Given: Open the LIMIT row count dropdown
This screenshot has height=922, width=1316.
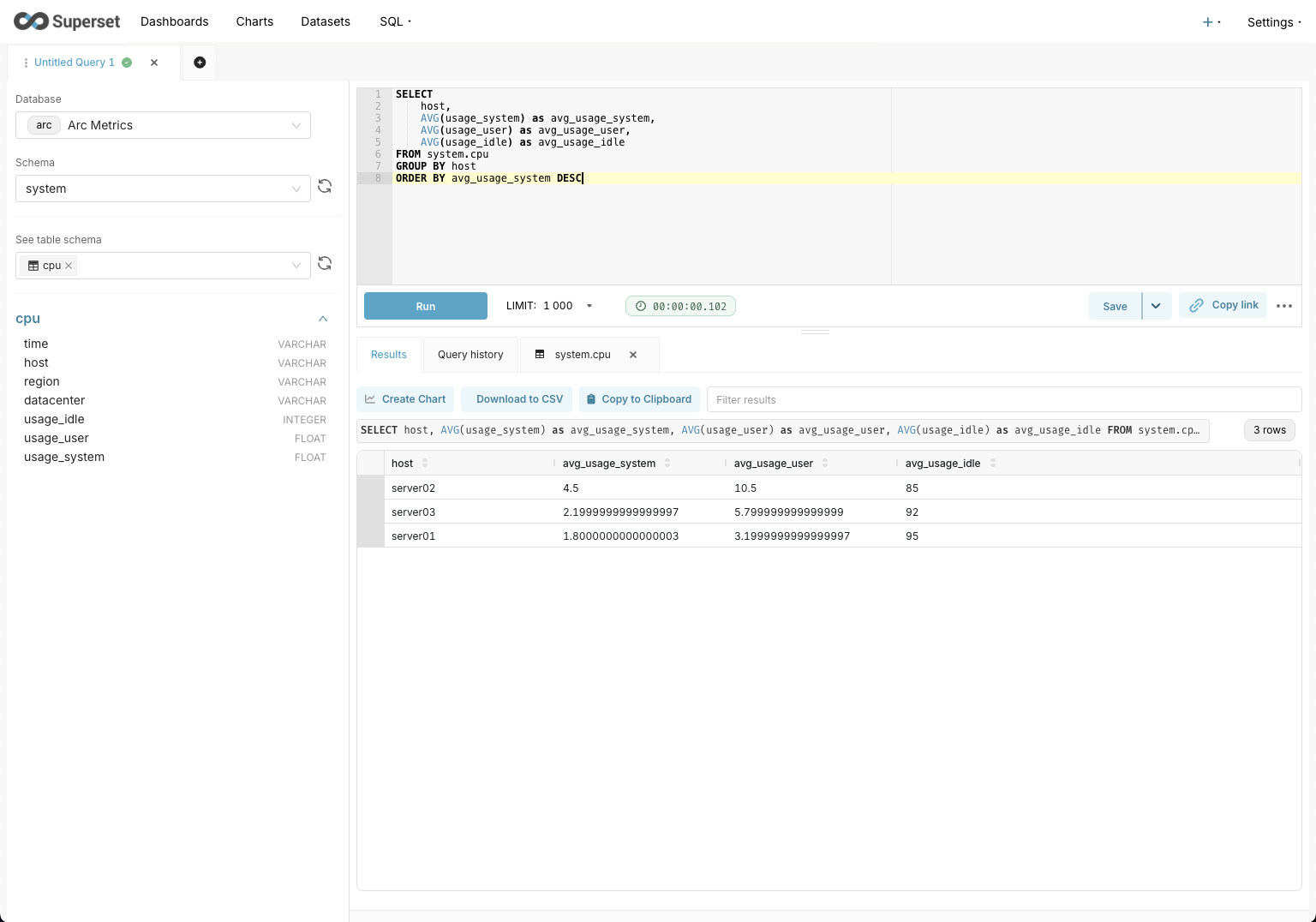Looking at the screenshot, I should coord(589,306).
